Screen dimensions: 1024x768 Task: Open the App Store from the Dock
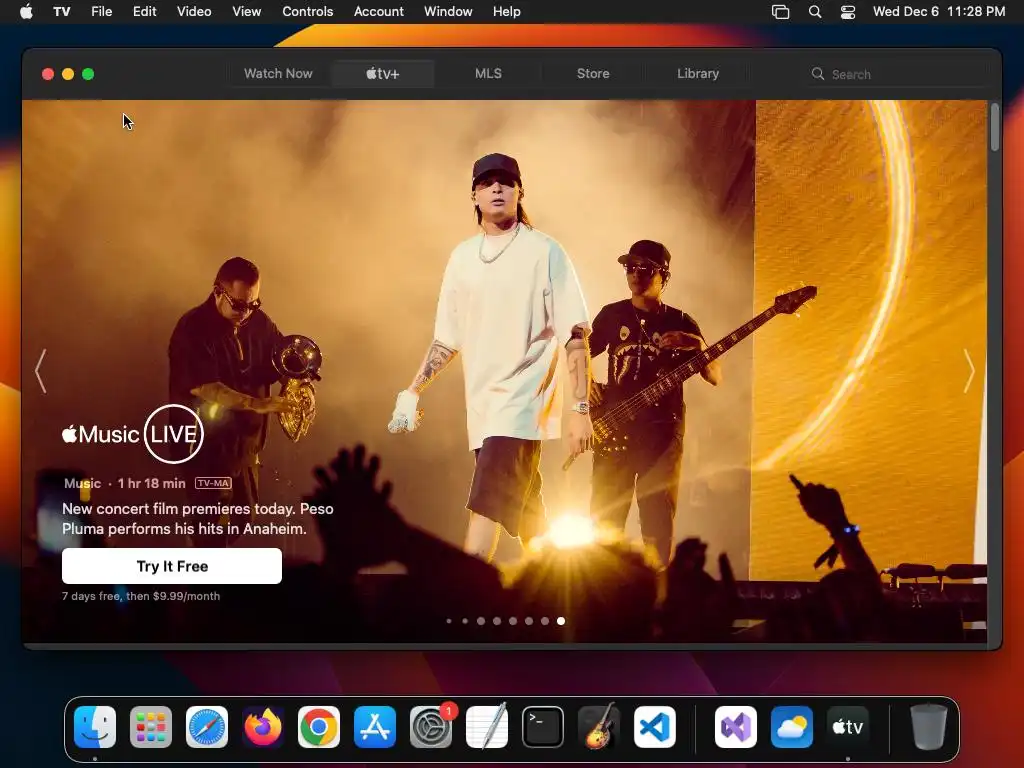pos(375,727)
